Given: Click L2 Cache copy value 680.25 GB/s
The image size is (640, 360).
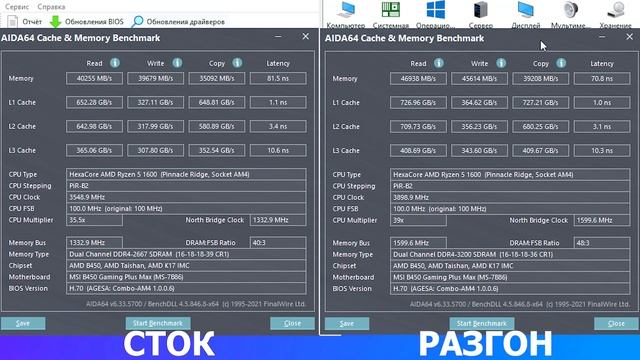Looking at the screenshot, I should [540, 127].
